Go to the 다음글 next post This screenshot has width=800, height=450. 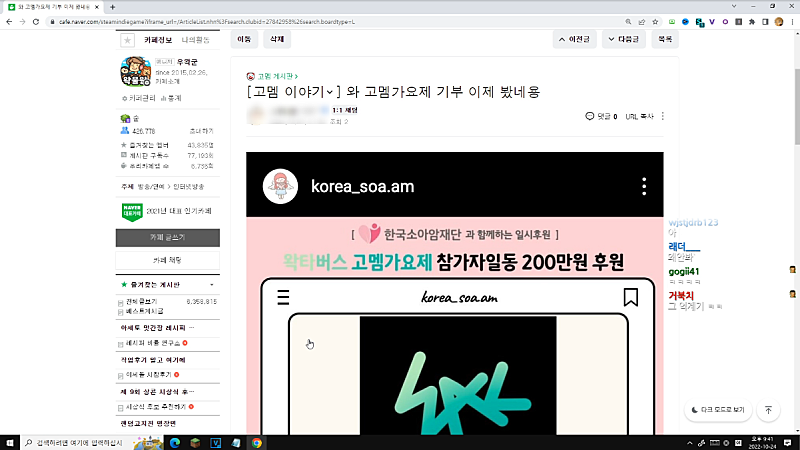(x=623, y=39)
